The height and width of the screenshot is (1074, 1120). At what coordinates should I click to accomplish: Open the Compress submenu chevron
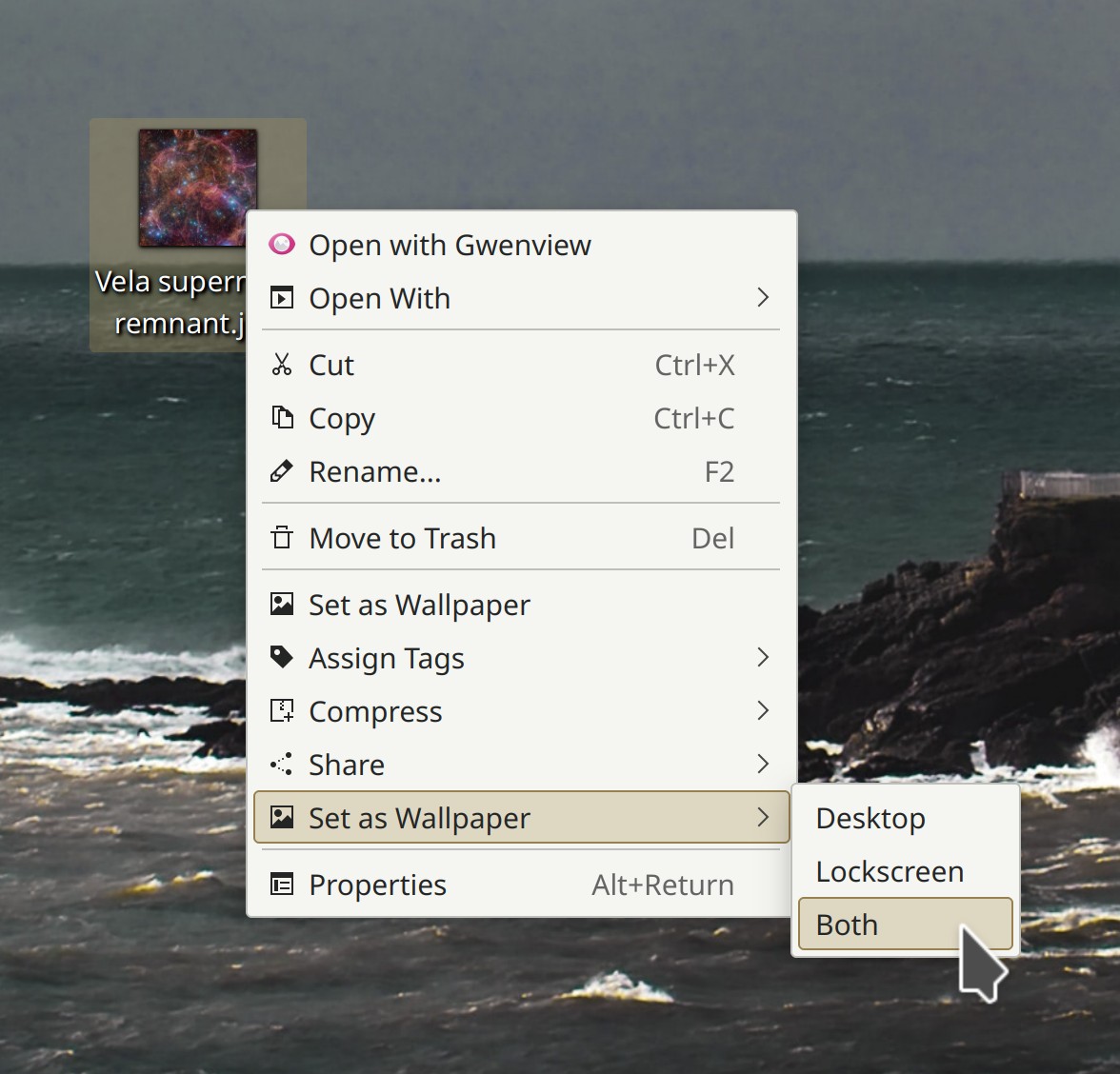pyautogui.click(x=762, y=710)
